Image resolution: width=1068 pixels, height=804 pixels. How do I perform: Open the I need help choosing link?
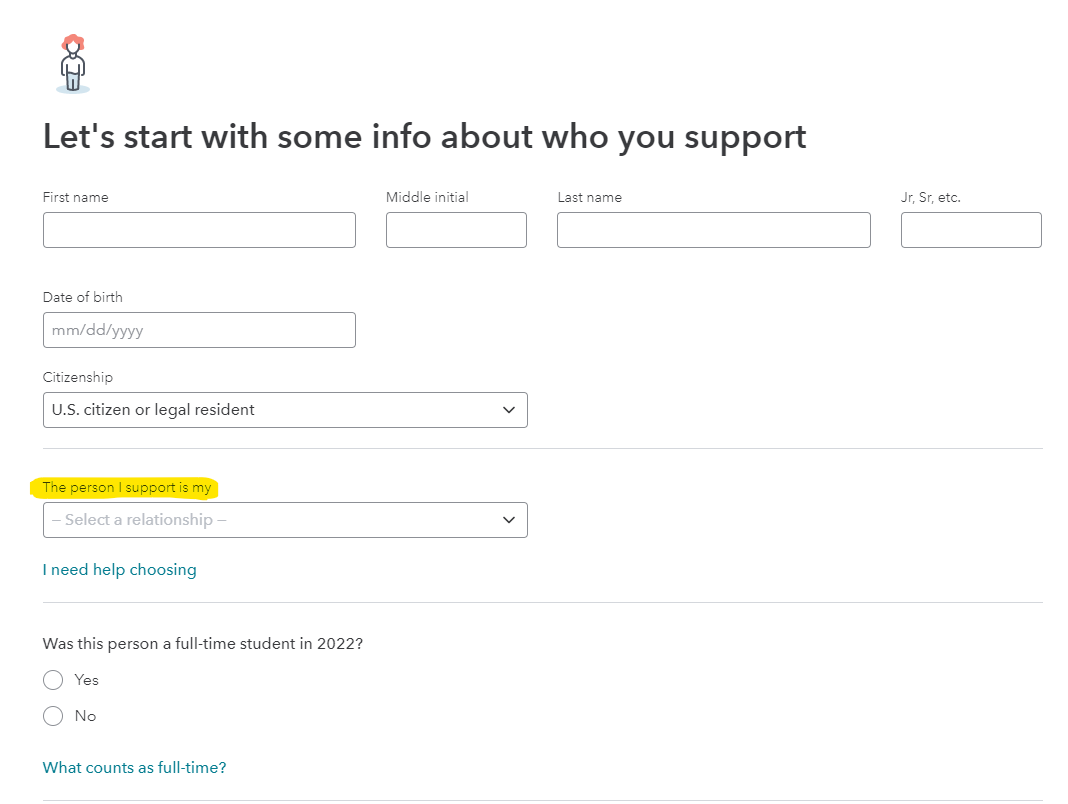click(119, 570)
